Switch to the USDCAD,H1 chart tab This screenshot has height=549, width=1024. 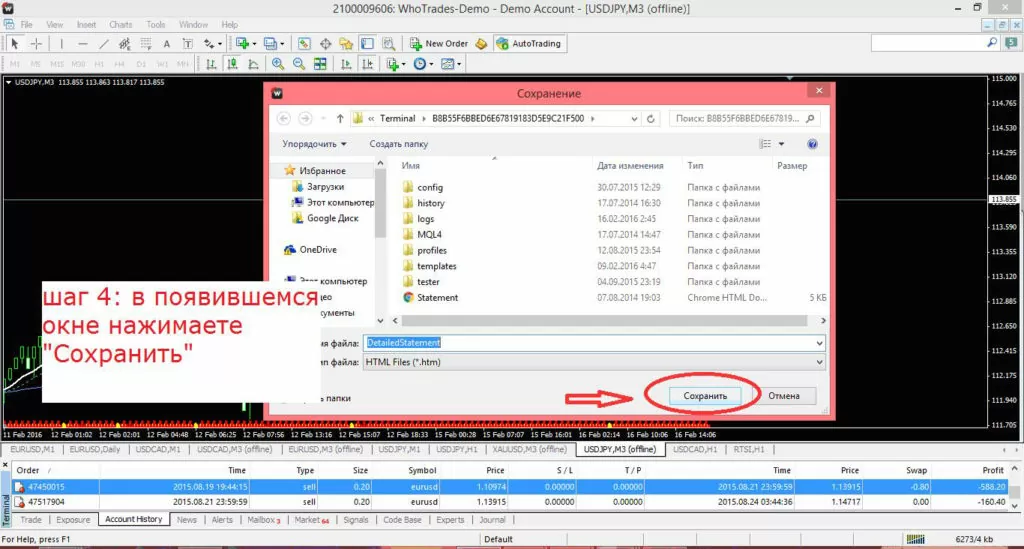[x=695, y=450]
